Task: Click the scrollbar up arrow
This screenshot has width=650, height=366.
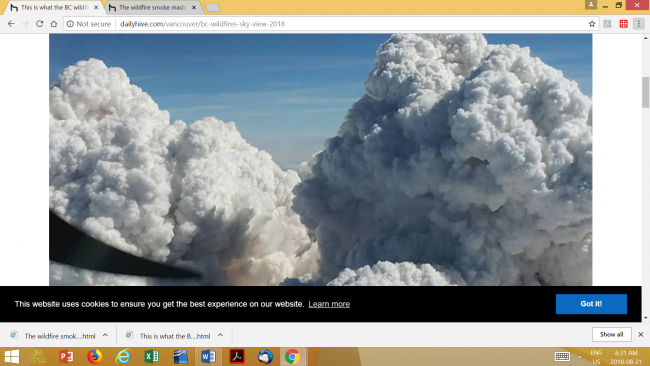Action: point(645,38)
